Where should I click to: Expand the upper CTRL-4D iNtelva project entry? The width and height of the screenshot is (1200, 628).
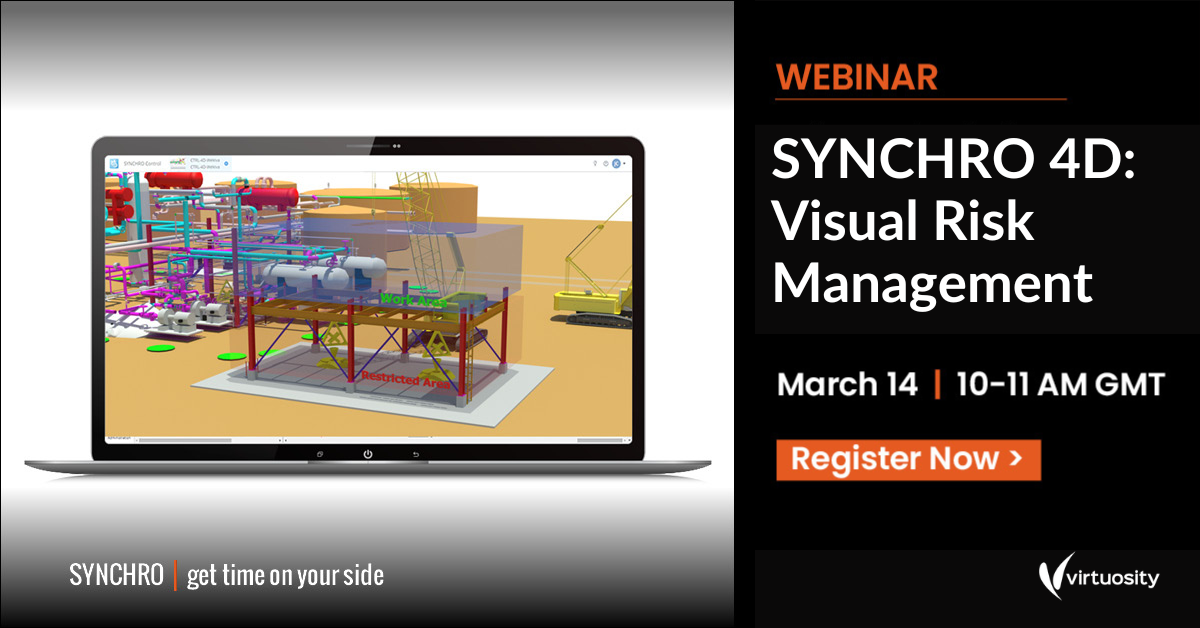click(x=204, y=160)
